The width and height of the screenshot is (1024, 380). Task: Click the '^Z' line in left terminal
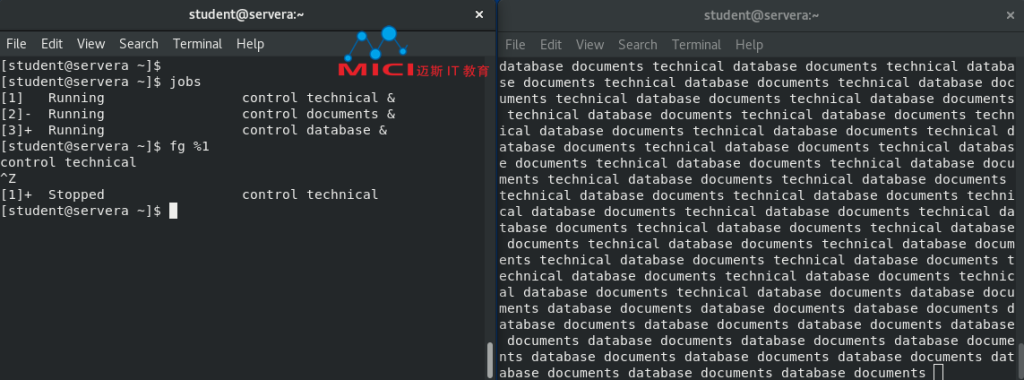[x=8, y=178]
